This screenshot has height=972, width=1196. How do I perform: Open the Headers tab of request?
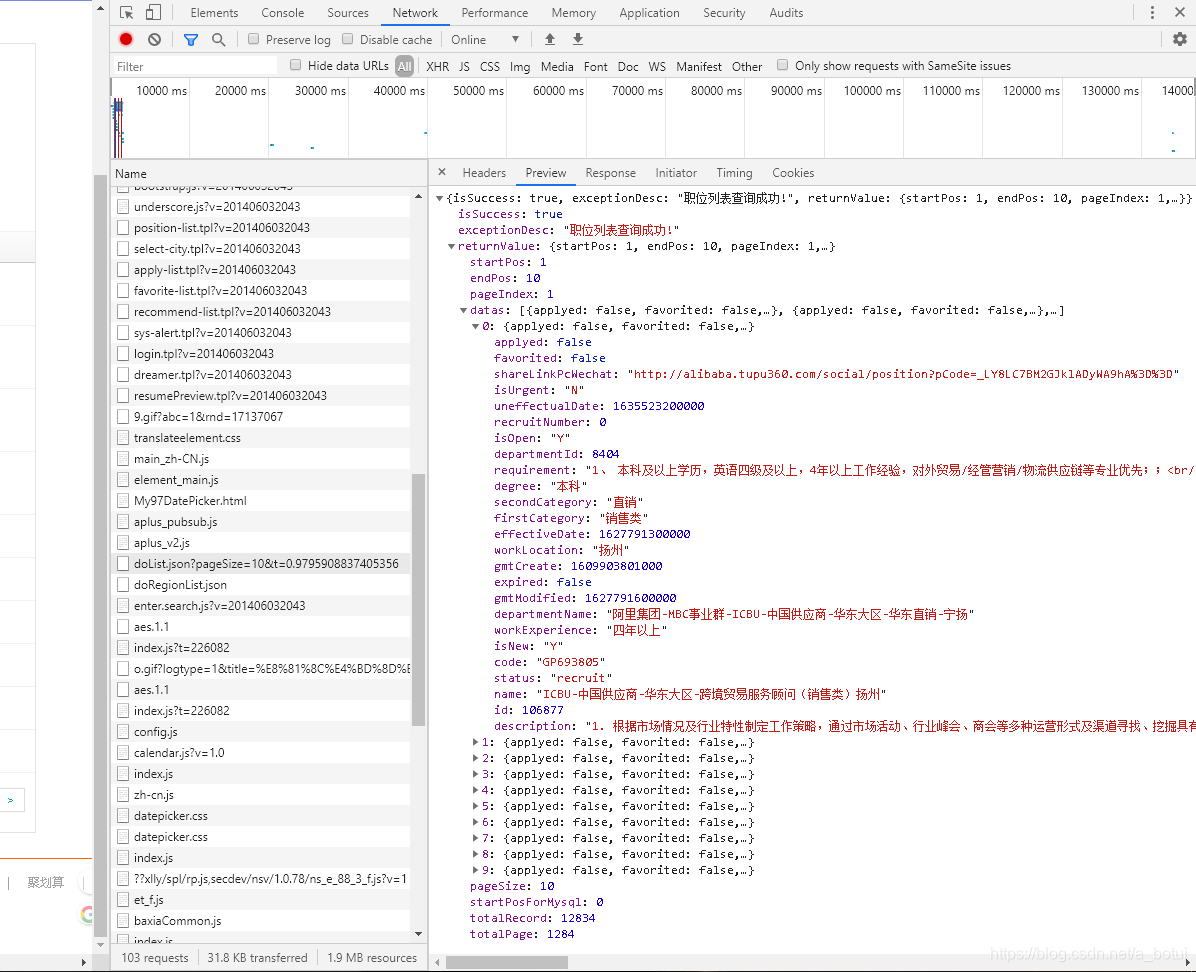click(x=484, y=172)
